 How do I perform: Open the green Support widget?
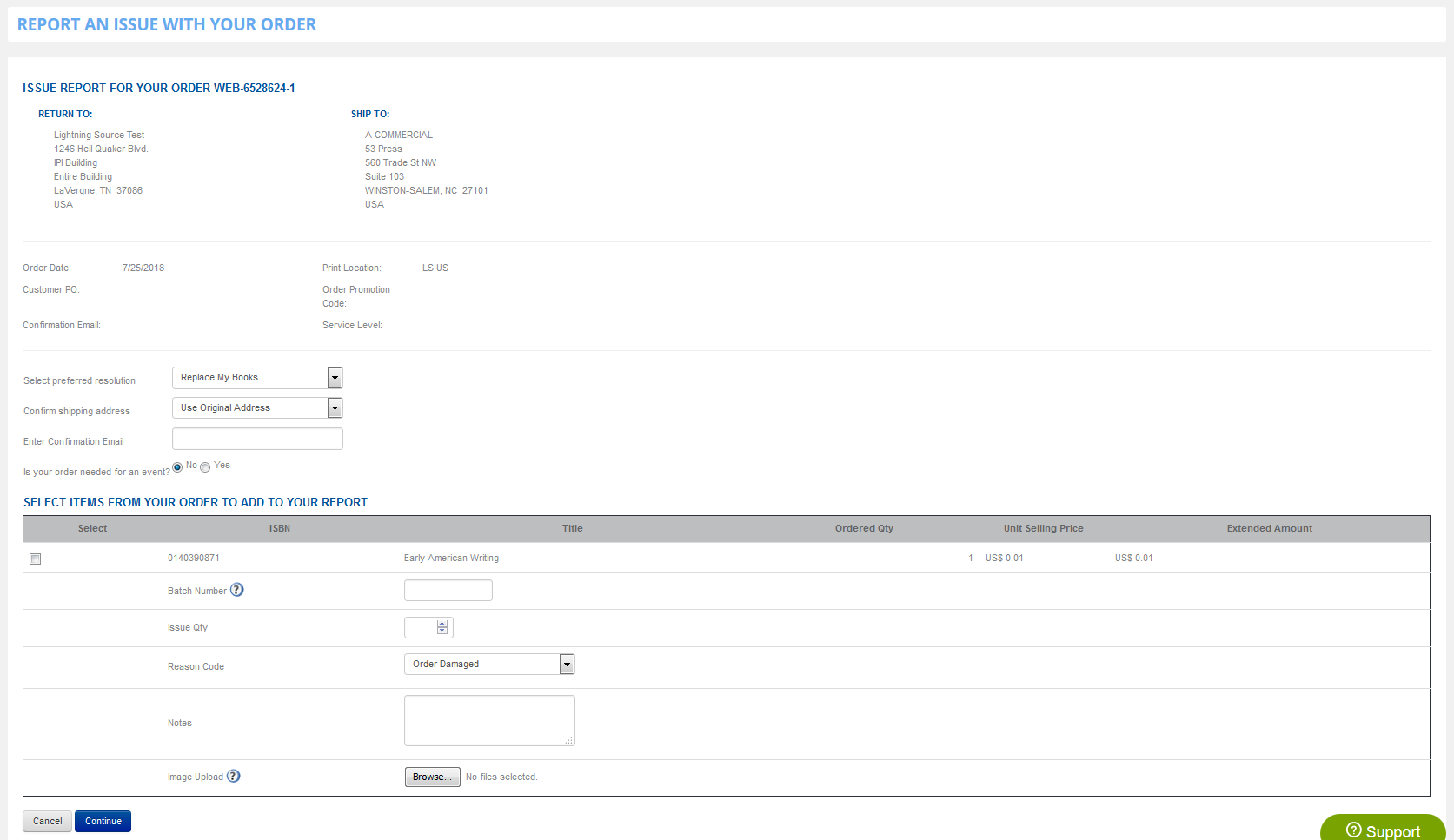pyautogui.click(x=1382, y=830)
